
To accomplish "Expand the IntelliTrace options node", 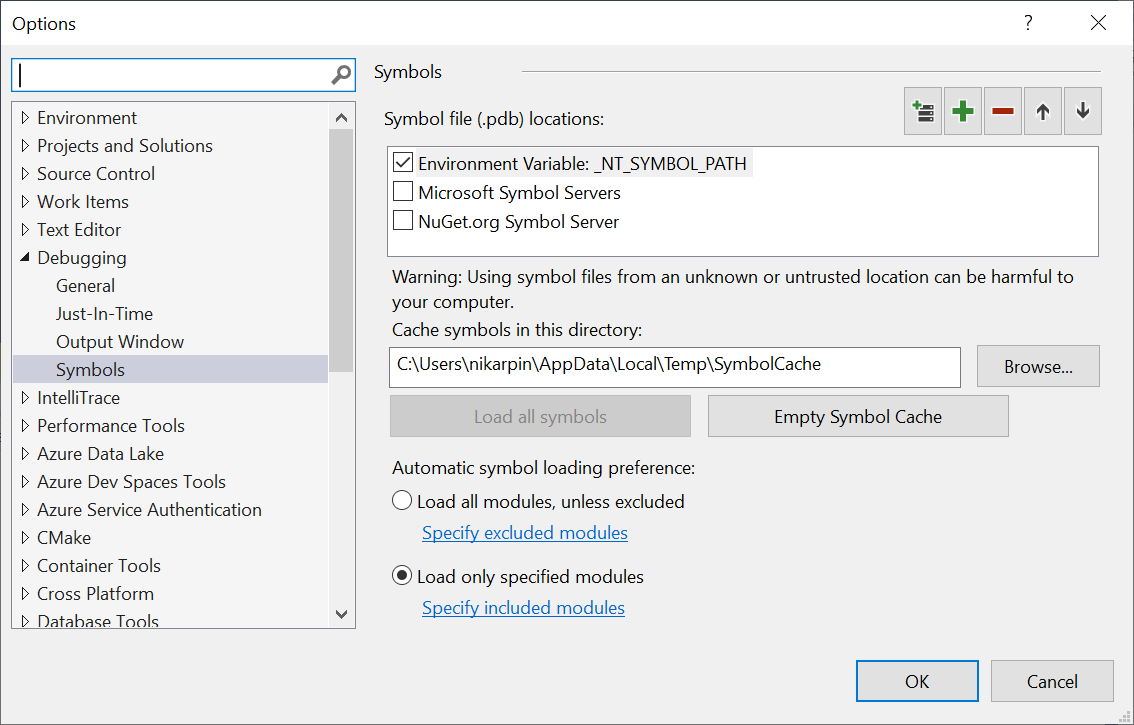I will pyautogui.click(x=25, y=398).
